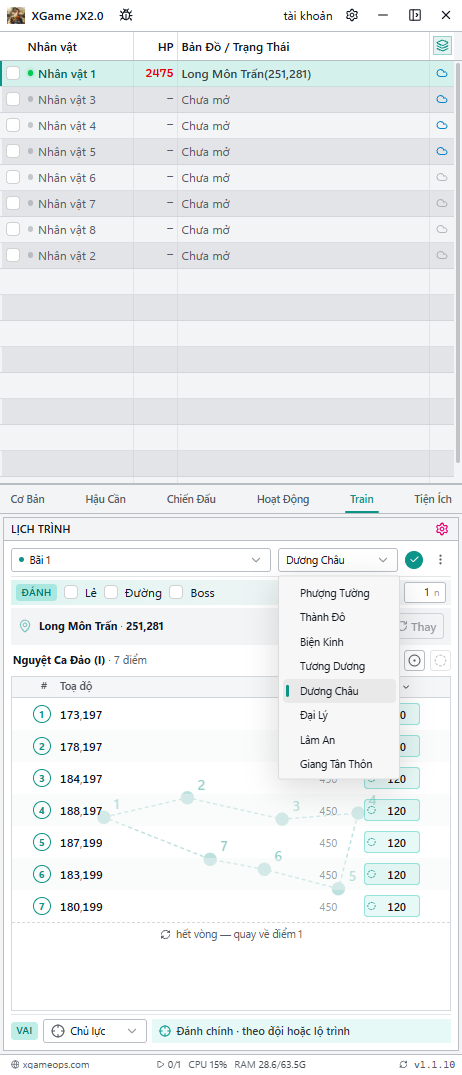
Task: Check the box for Nhân vật 1
Action: (x=13, y=73)
